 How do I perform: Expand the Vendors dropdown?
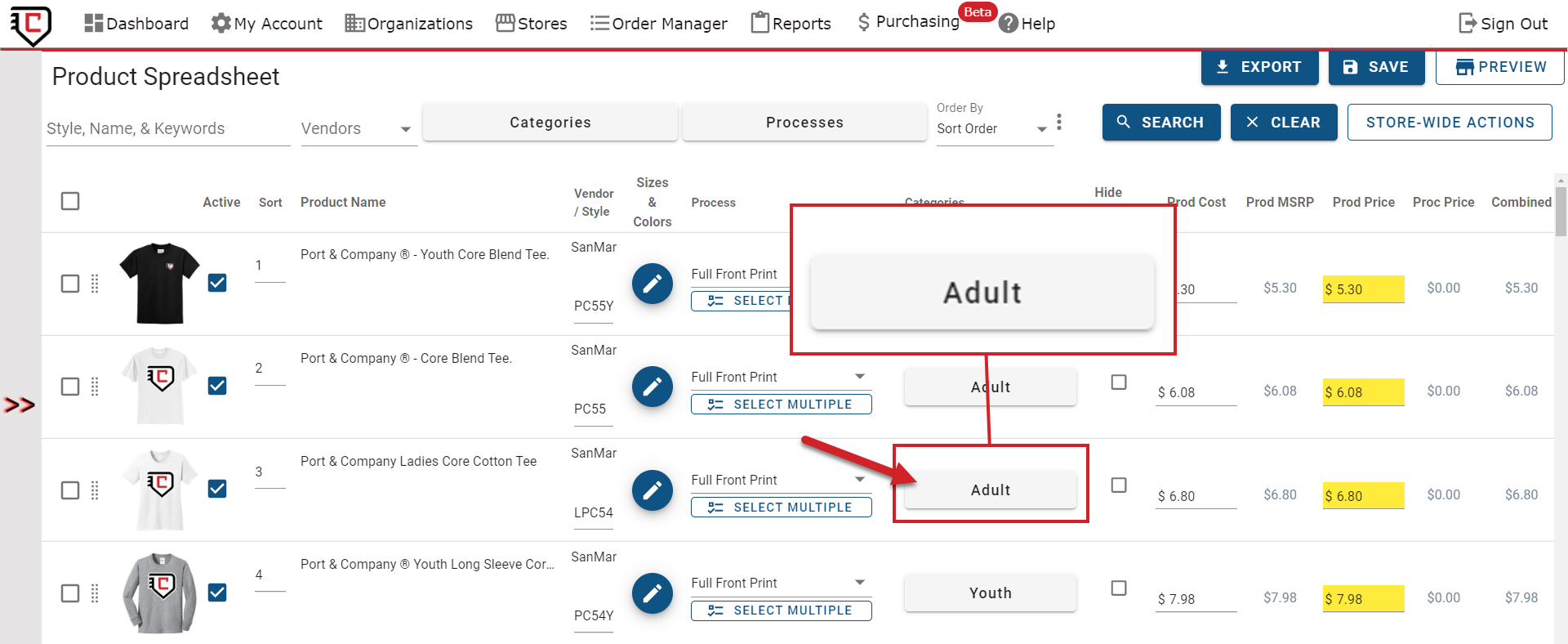[359, 129]
